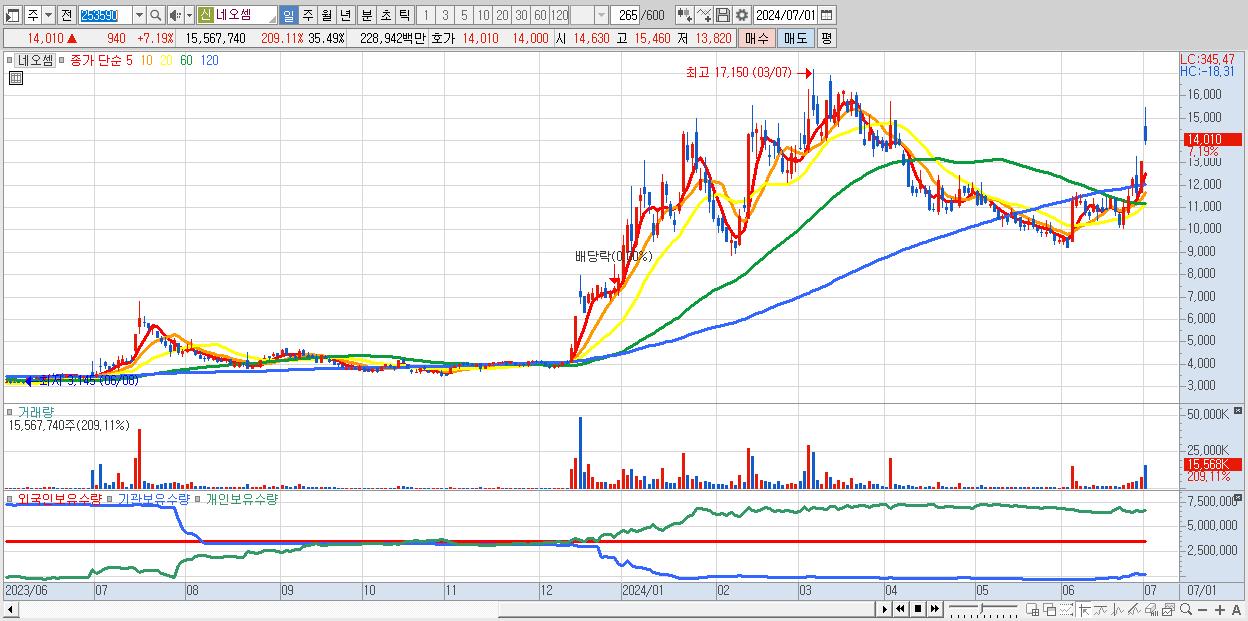The image size is (1248, 621).
Task: Select the 60 interval button
Action: [540, 15]
